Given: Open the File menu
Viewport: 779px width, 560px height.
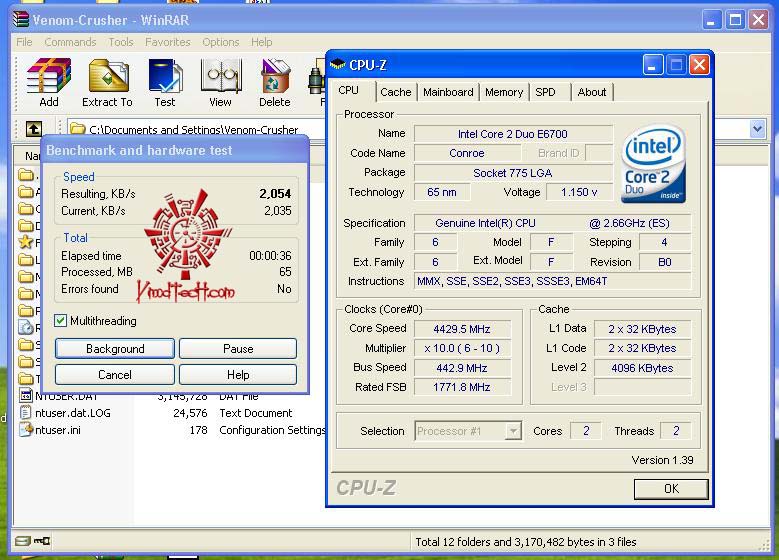Looking at the screenshot, I should 24,42.
